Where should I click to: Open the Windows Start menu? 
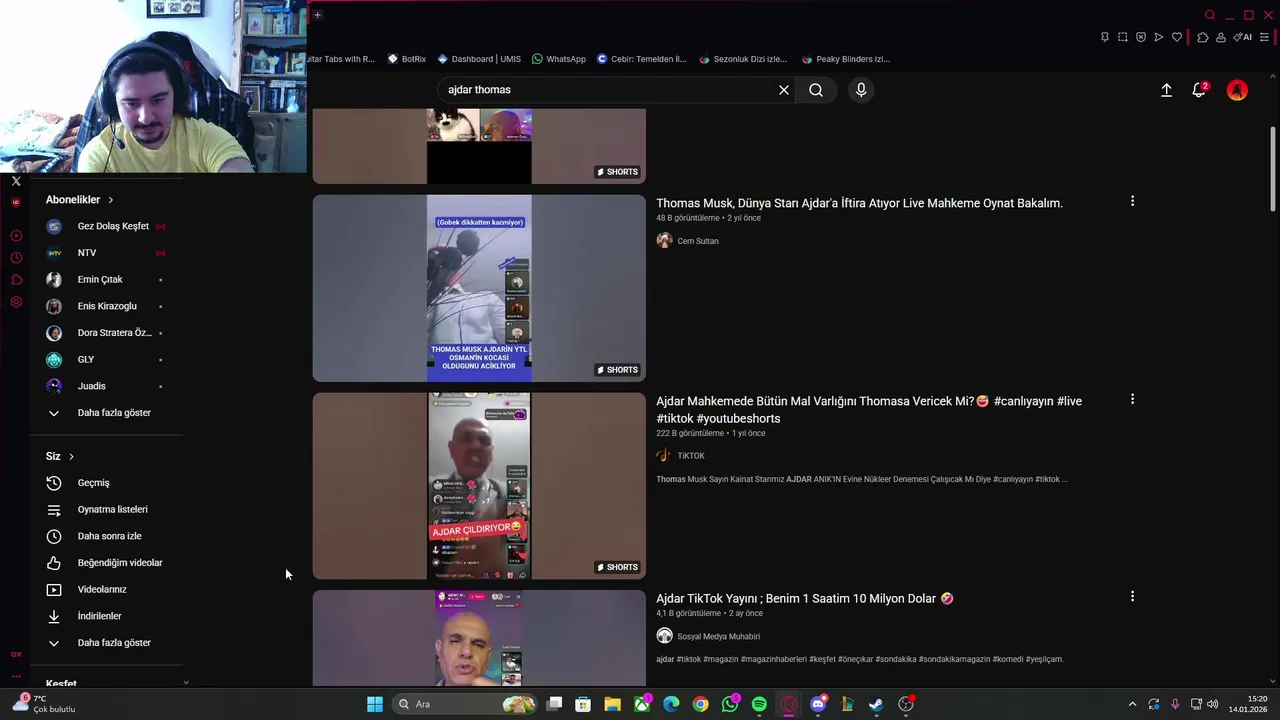tap(374, 704)
